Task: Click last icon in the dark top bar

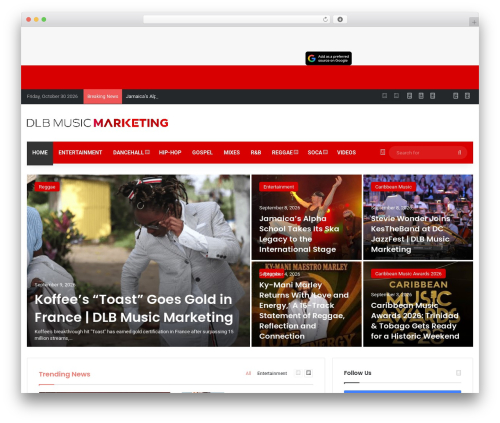Action: pos(467,96)
